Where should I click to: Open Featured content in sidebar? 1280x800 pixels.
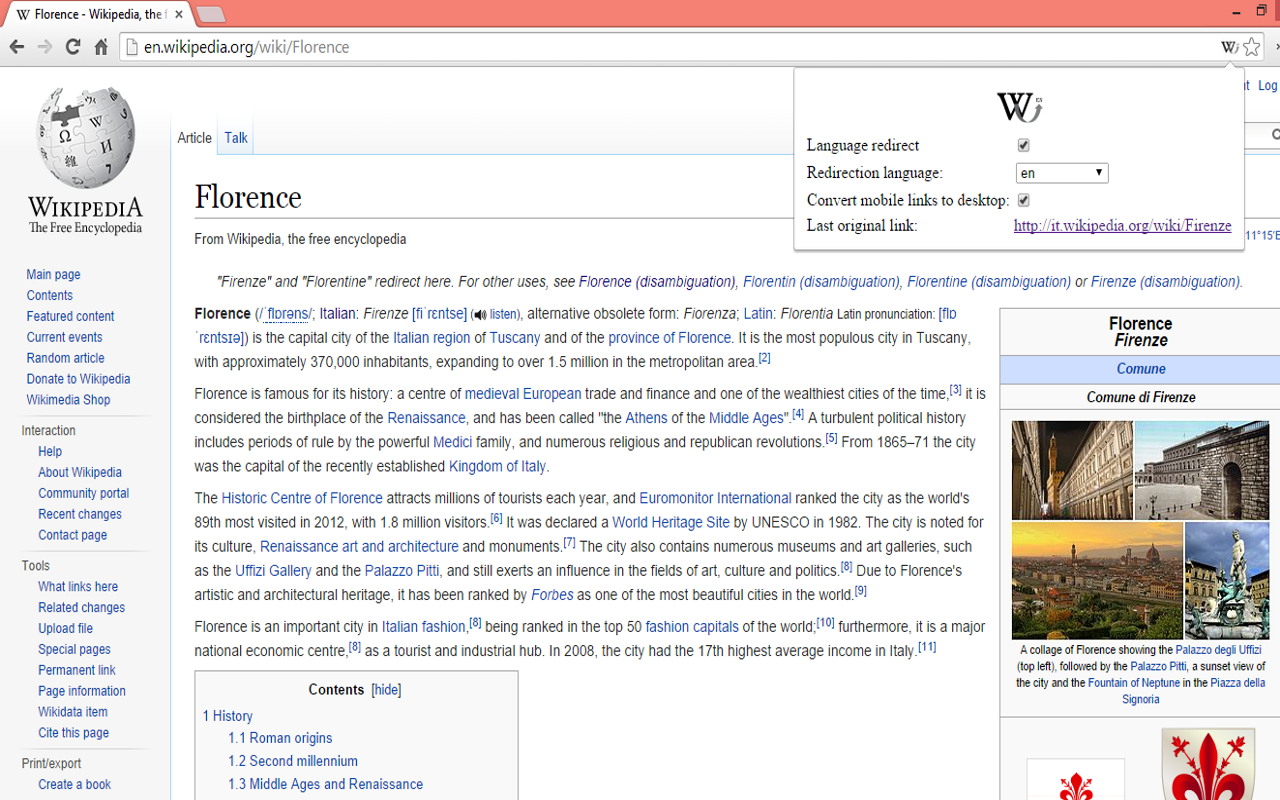(70, 316)
